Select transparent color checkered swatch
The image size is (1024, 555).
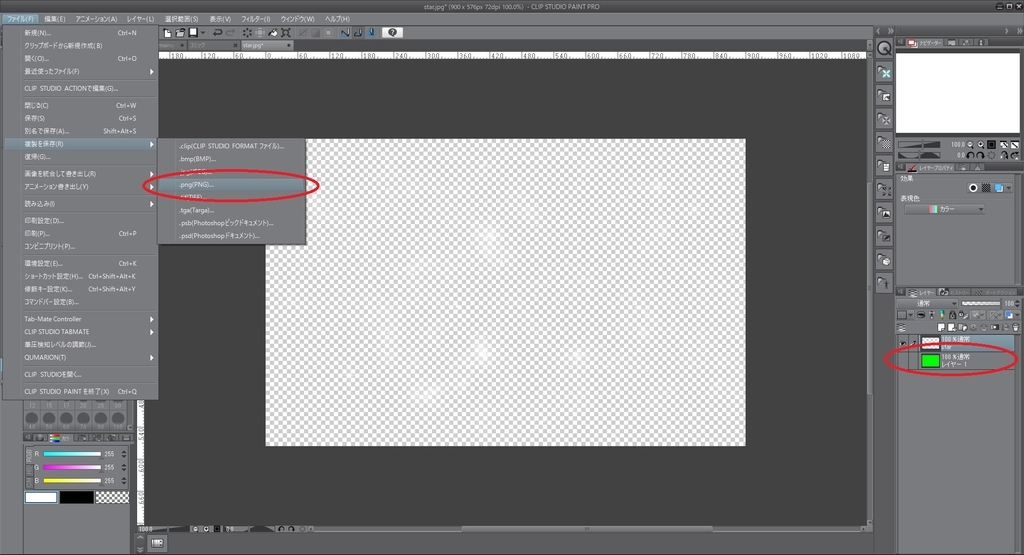click(112, 498)
